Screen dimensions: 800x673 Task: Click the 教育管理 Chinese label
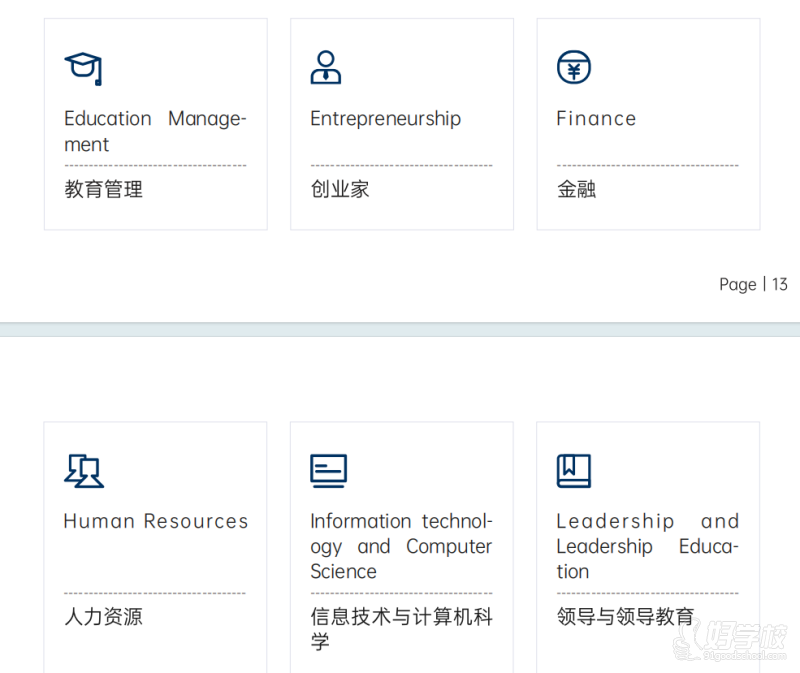103,189
